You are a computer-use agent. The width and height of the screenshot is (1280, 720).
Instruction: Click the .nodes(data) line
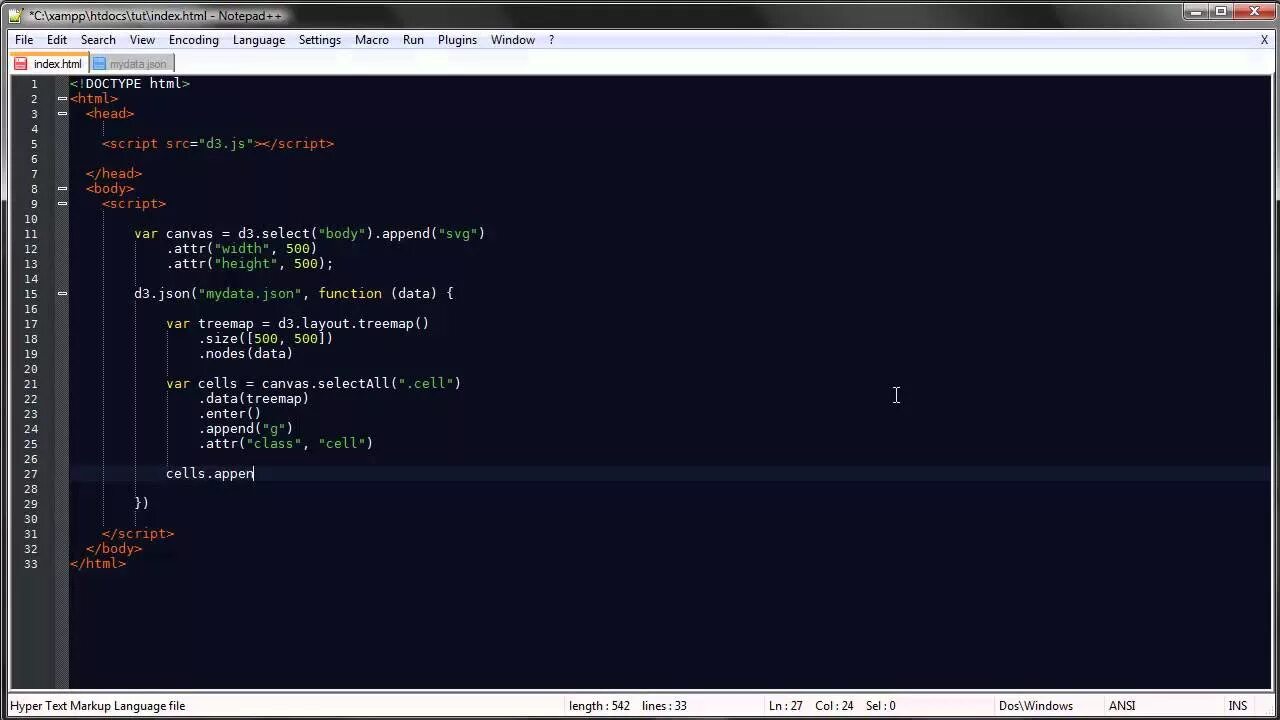click(246, 354)
